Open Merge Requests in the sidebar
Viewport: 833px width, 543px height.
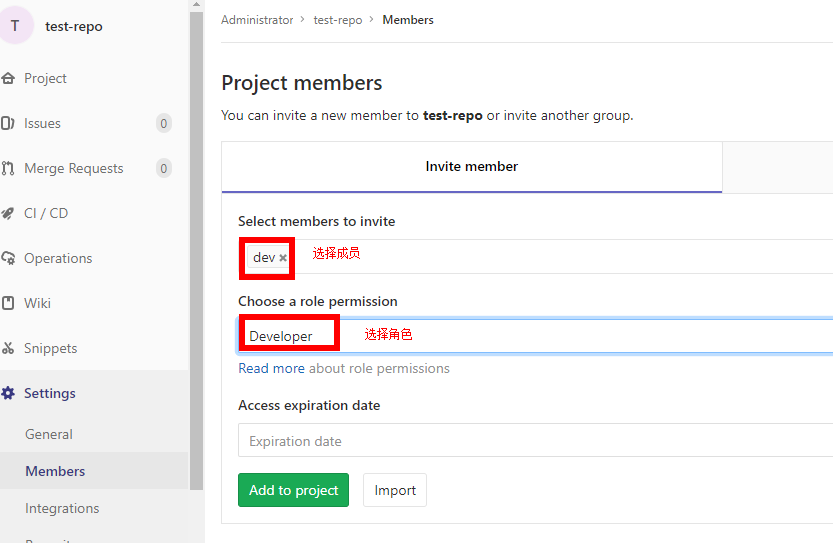[x=74, y=168]
